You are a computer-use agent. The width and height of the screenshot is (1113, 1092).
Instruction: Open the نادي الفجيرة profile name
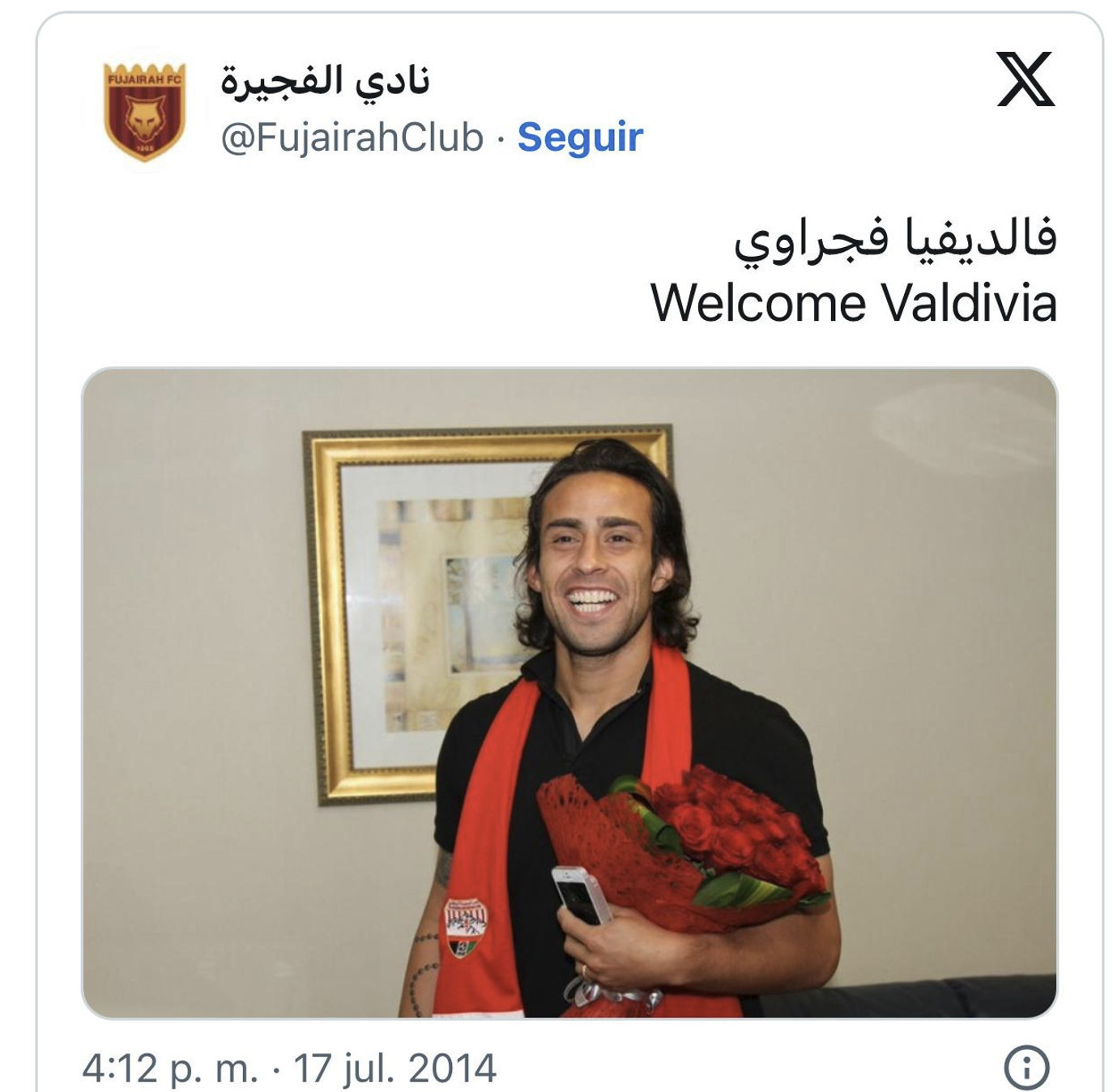pos(325,81)
